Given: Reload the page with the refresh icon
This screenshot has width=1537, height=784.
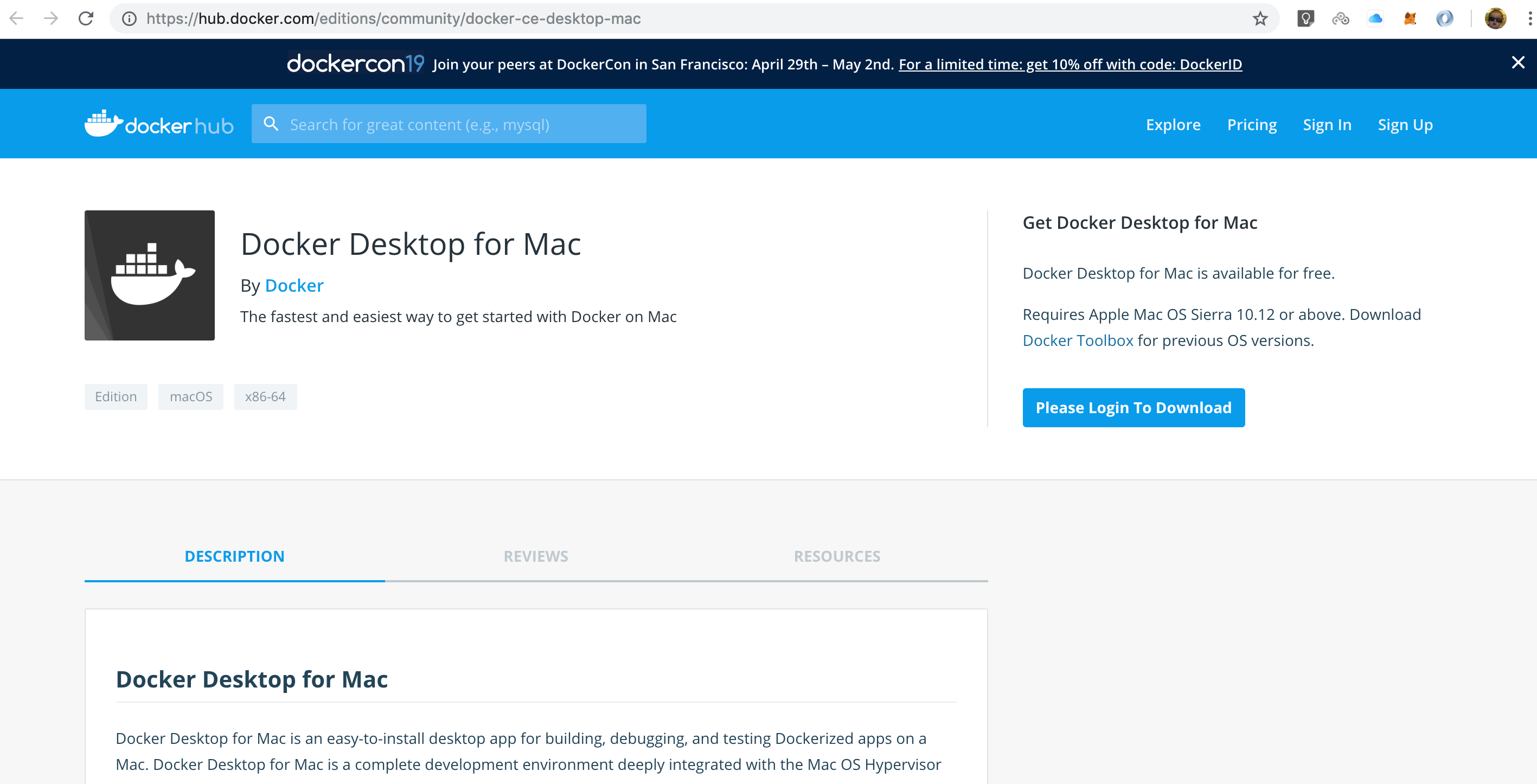Looking at the screenshot, I should click(x=86, y=18).
